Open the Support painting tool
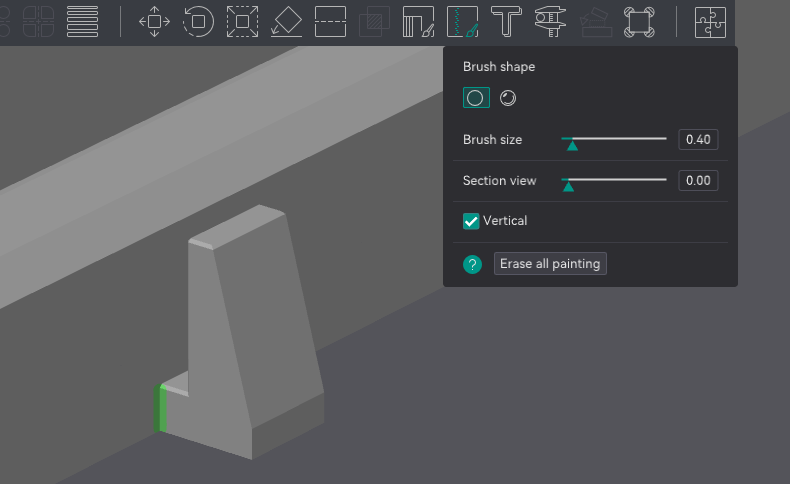Screen dimensions: 790x484 point(419,21)
